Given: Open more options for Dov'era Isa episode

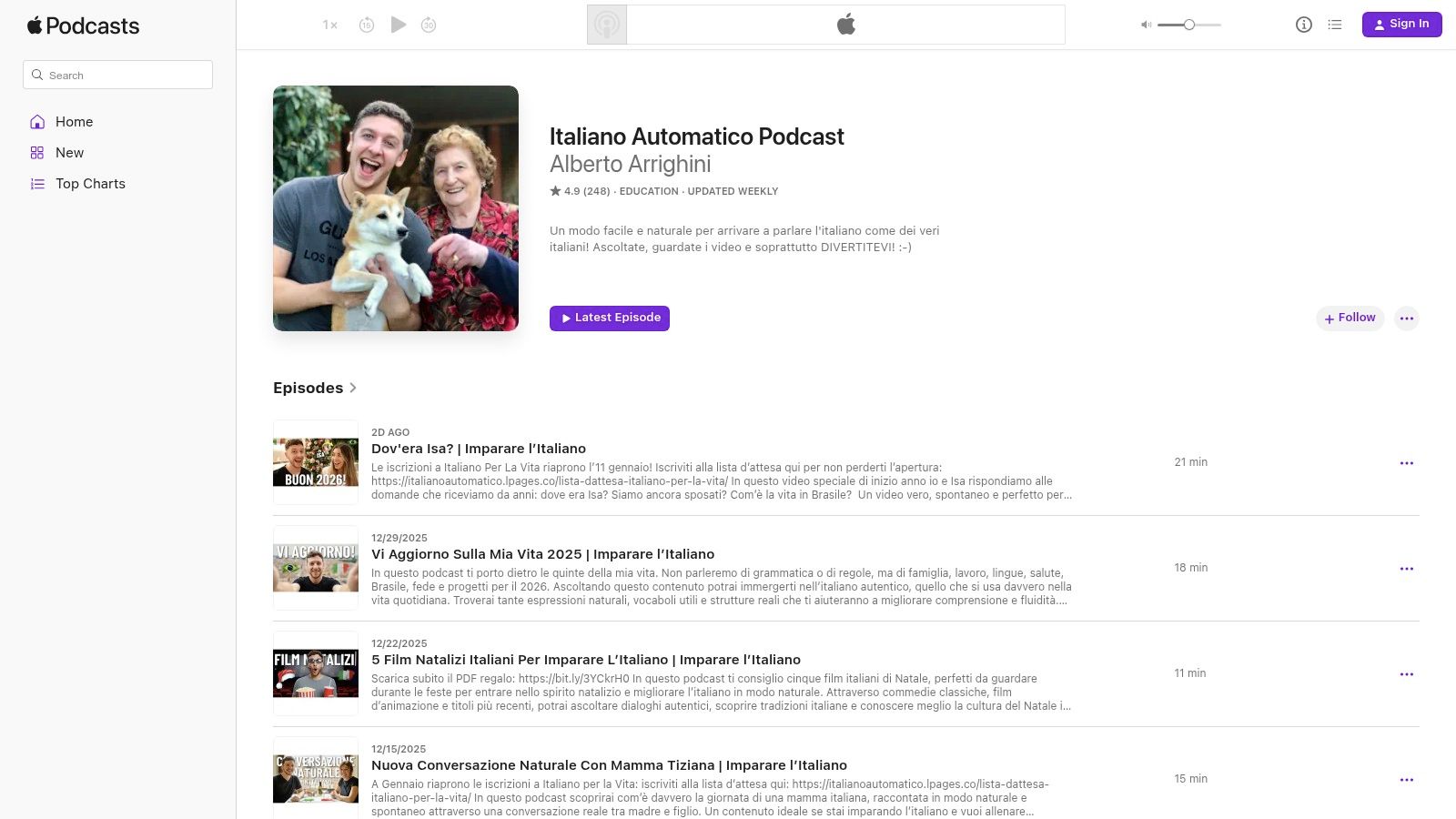Looking at the screenshot, I should 1407,462.
